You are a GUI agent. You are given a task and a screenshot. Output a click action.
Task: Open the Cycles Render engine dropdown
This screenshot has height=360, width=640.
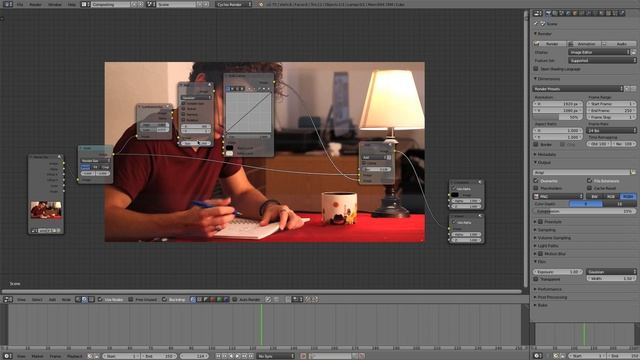(234, 4)
